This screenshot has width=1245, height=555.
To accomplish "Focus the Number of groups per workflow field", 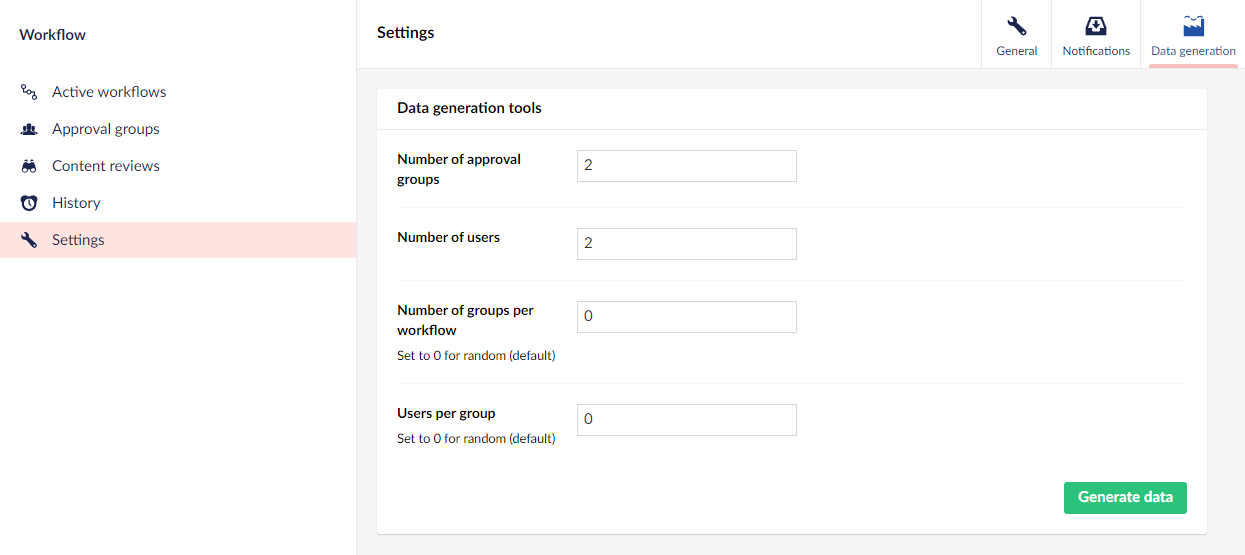I will [687, 317].
